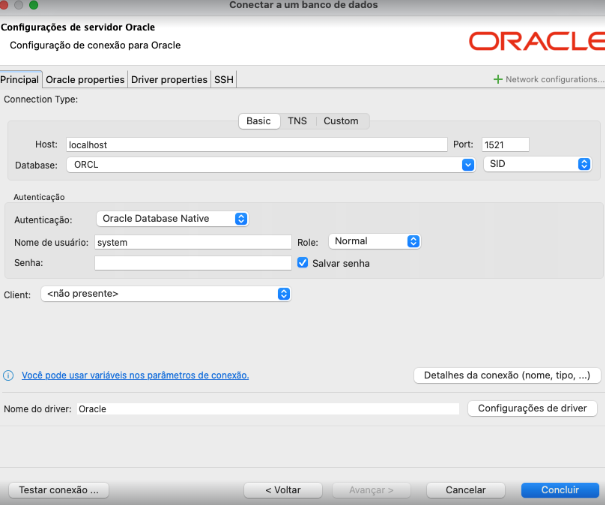Screen dimensions: 605x505
Task: Select the TNS connection type
Action: click(297, 121)
